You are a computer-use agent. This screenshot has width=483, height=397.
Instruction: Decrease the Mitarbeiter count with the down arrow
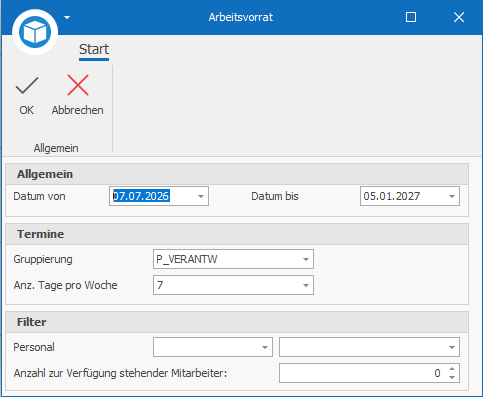tap(452, 377)
